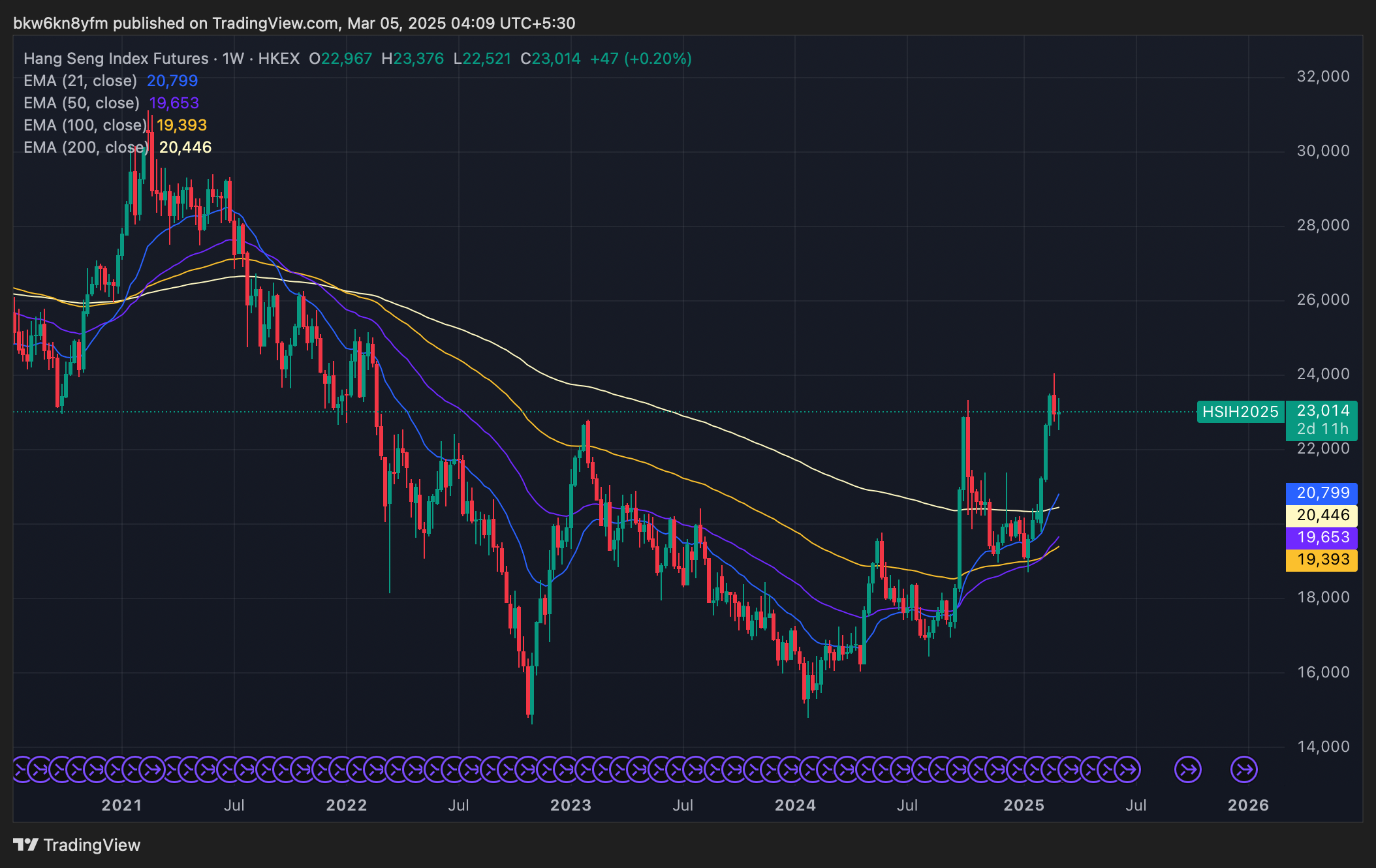This screenshot has height=868, width=1376.
Task: Click the contract rollover icon nearest 2026
Action: click(1243, 769)
